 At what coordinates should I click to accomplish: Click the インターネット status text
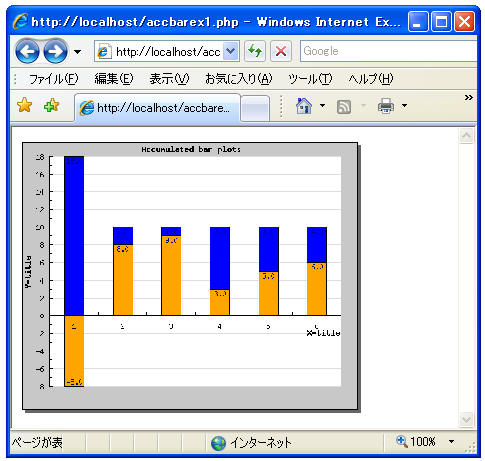click(x=261, y=443)
